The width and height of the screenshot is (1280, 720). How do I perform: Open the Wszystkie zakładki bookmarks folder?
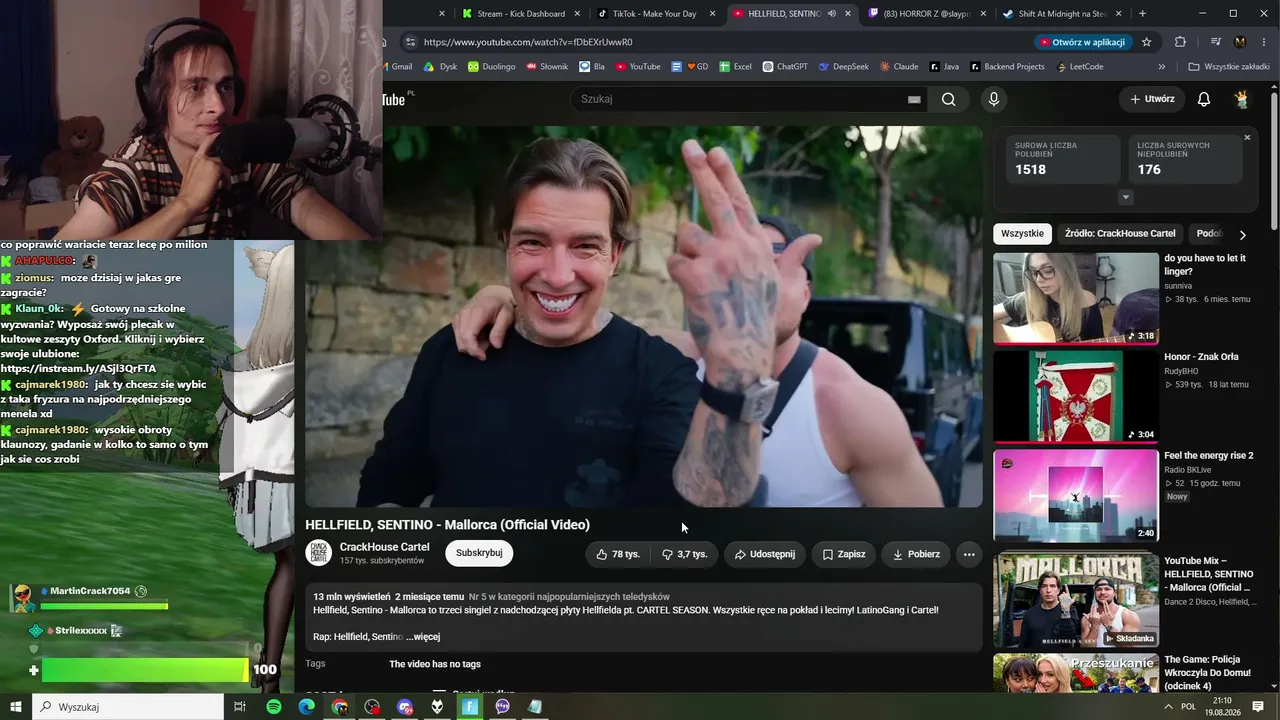click(1228, 67)
